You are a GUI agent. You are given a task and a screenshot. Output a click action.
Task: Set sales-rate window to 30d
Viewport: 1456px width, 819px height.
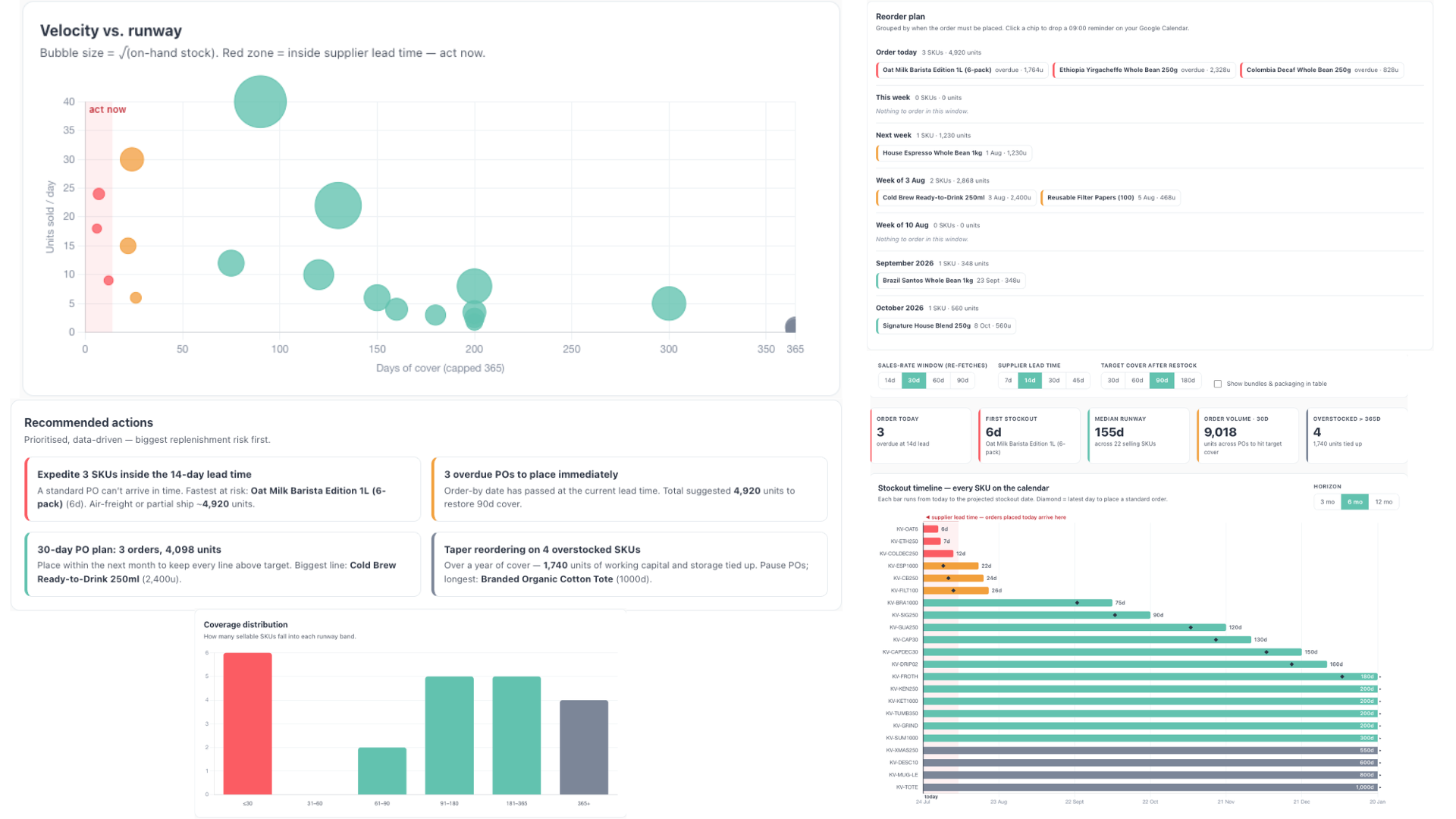(914, 381)
